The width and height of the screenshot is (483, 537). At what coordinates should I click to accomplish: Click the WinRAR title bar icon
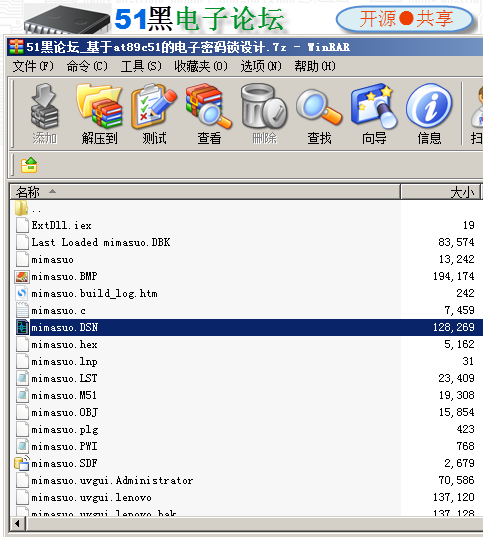pos(16,47)
